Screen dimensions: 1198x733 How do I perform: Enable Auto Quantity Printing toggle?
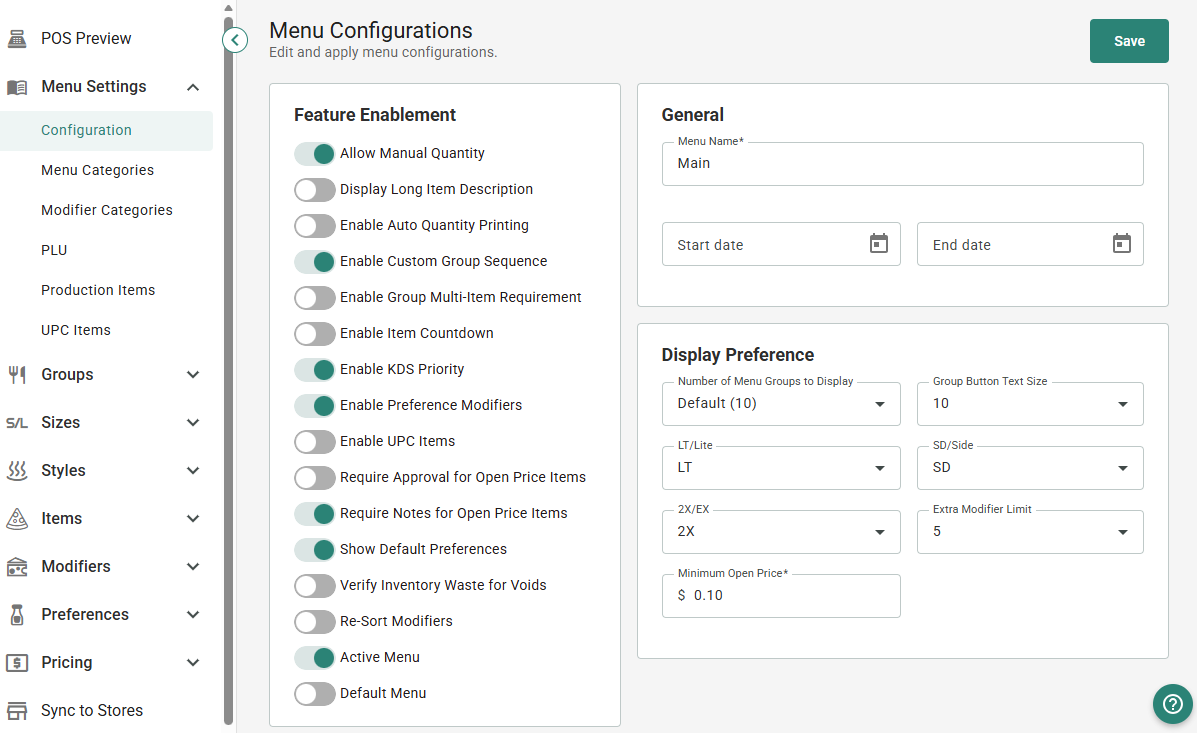[315, 225]
